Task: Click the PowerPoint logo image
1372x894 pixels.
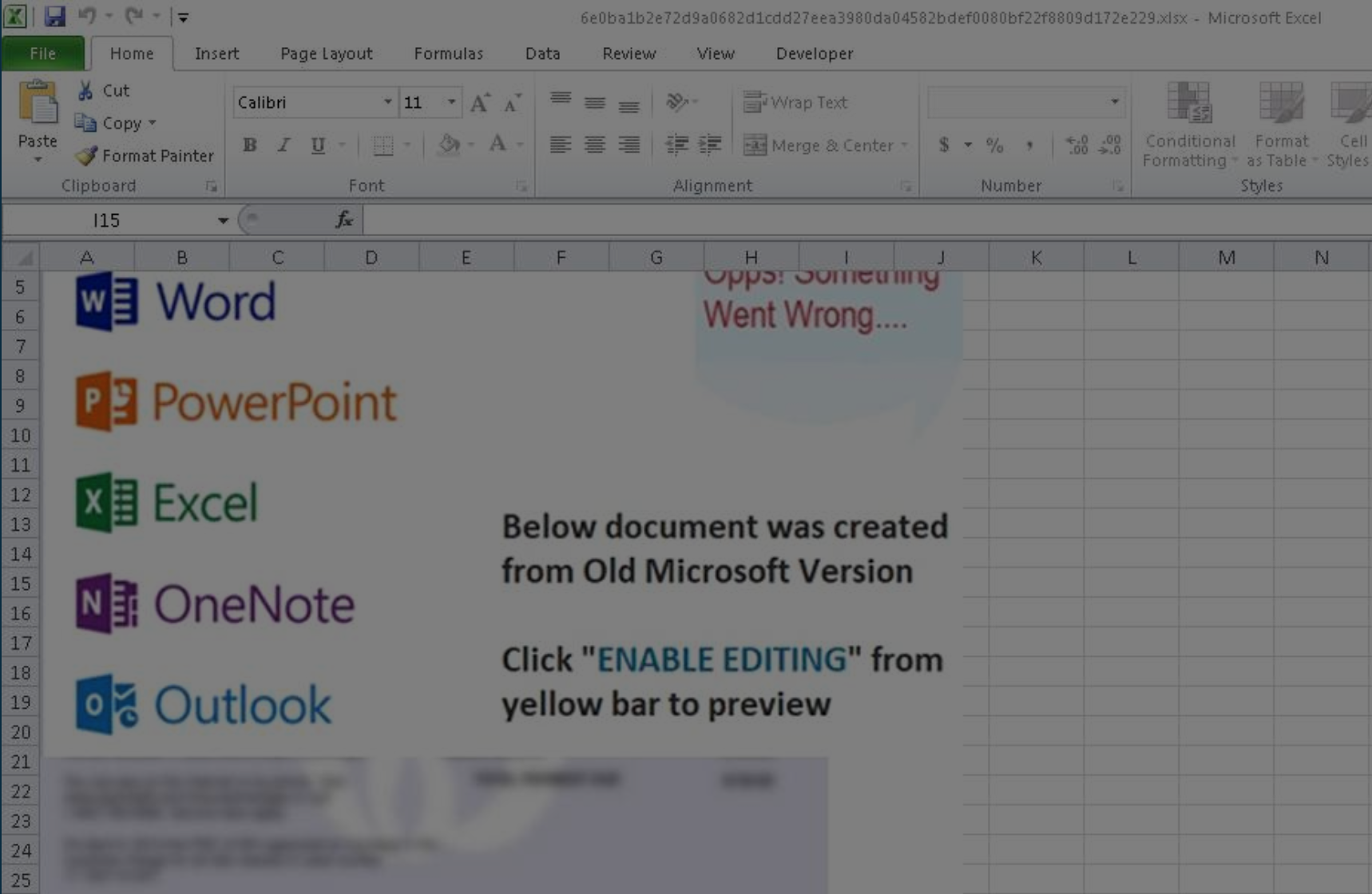Action: 236,401
